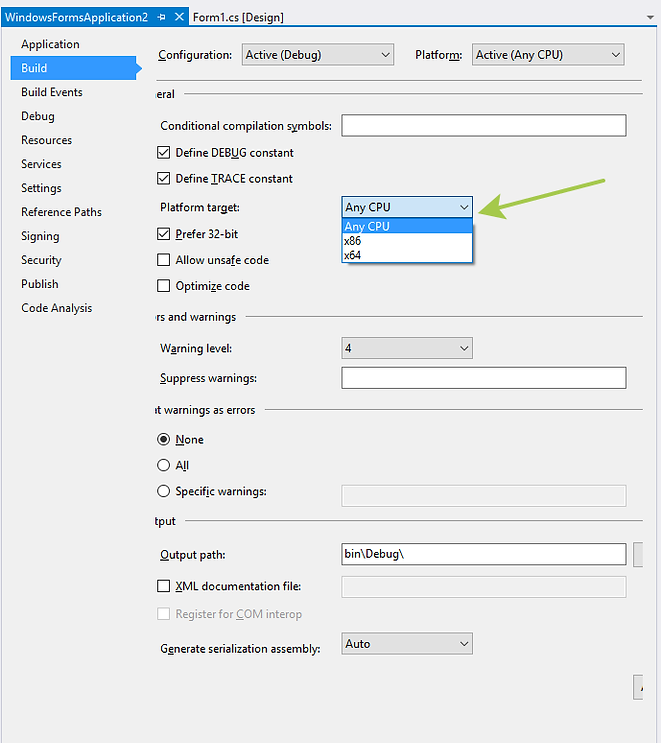
Task: Click the Conditional compilation symbols field
Action: tap(484, 126)
